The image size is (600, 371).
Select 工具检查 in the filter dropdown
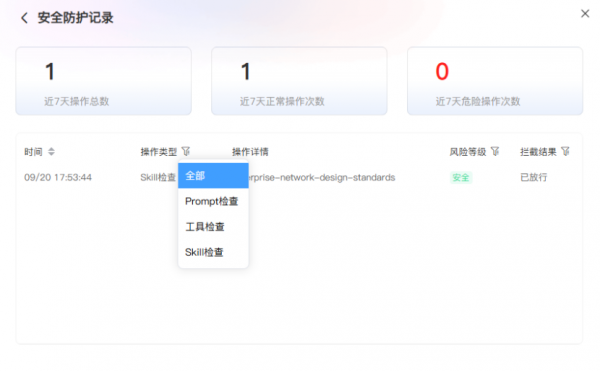[213, 227]
